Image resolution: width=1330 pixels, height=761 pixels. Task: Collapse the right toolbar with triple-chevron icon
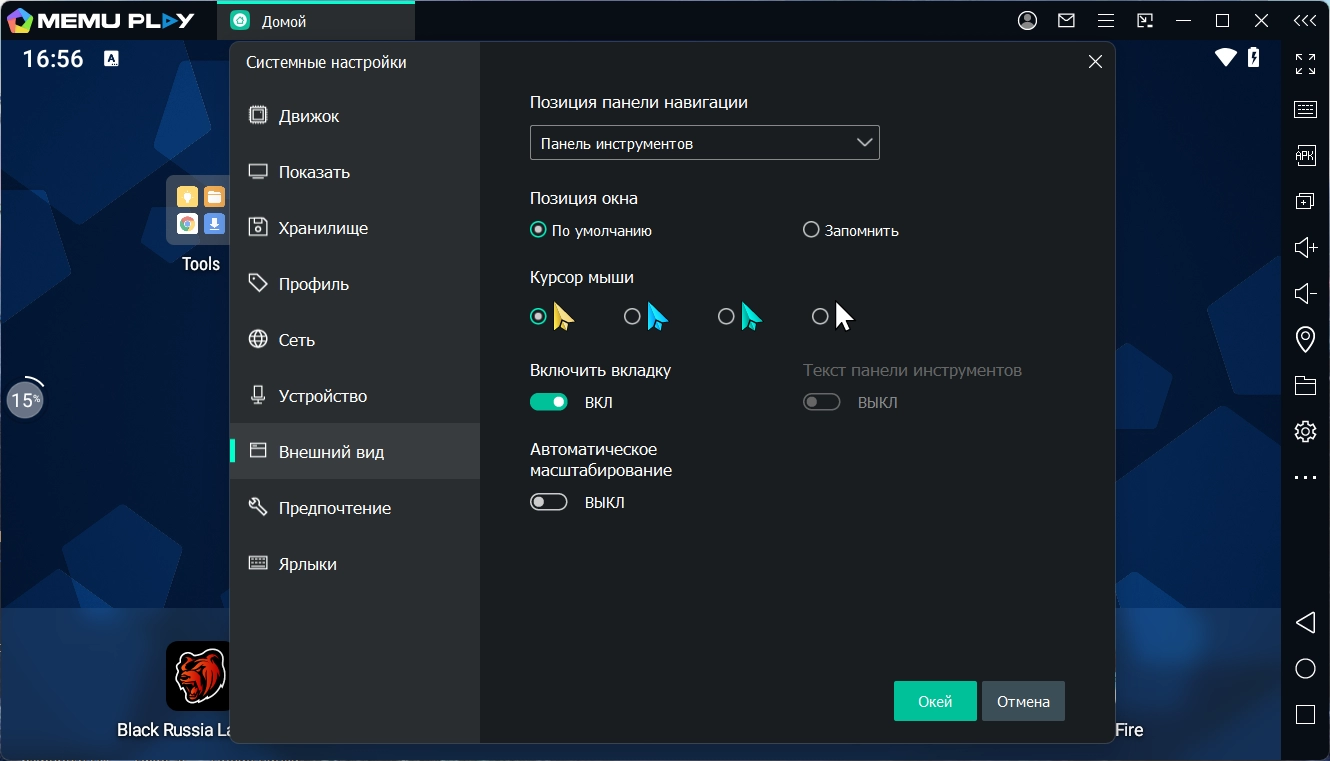[x=1305, y=20]
